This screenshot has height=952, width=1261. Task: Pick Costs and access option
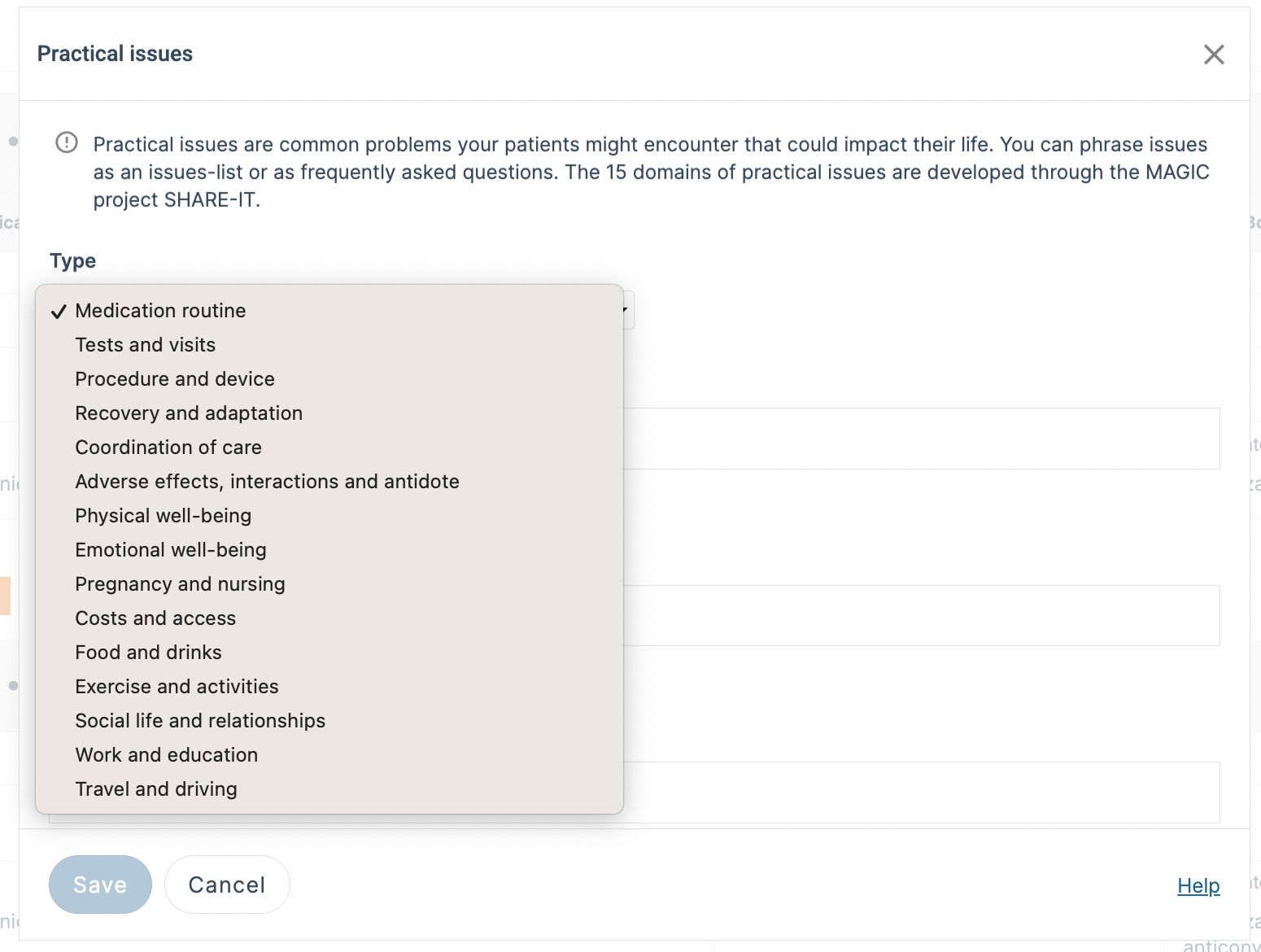329,618
